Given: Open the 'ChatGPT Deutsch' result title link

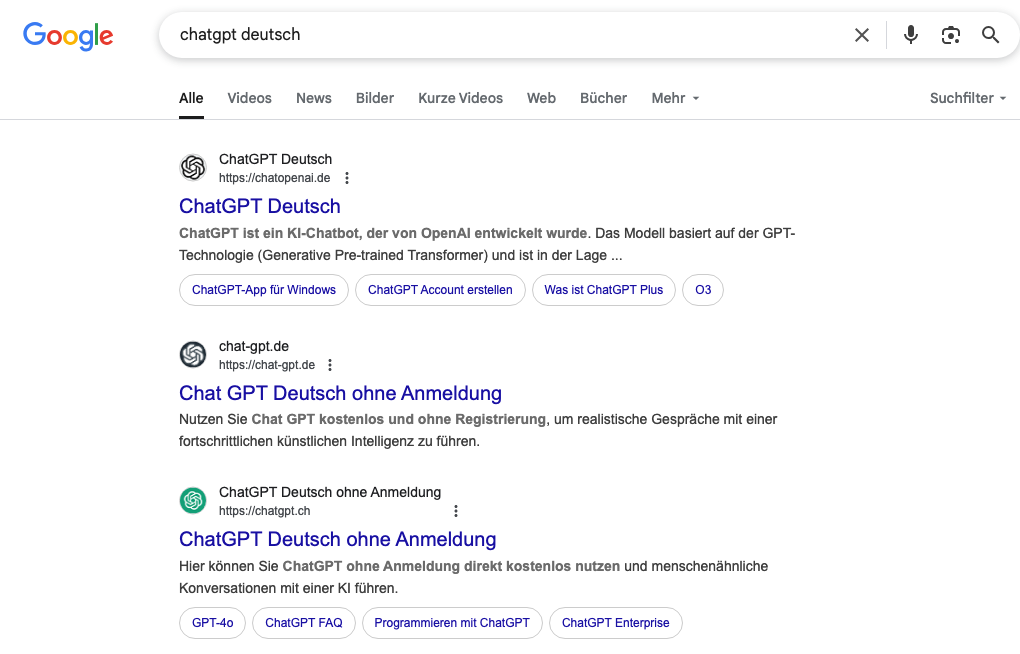Looking at the screenshot, I should tap(260, 206).
